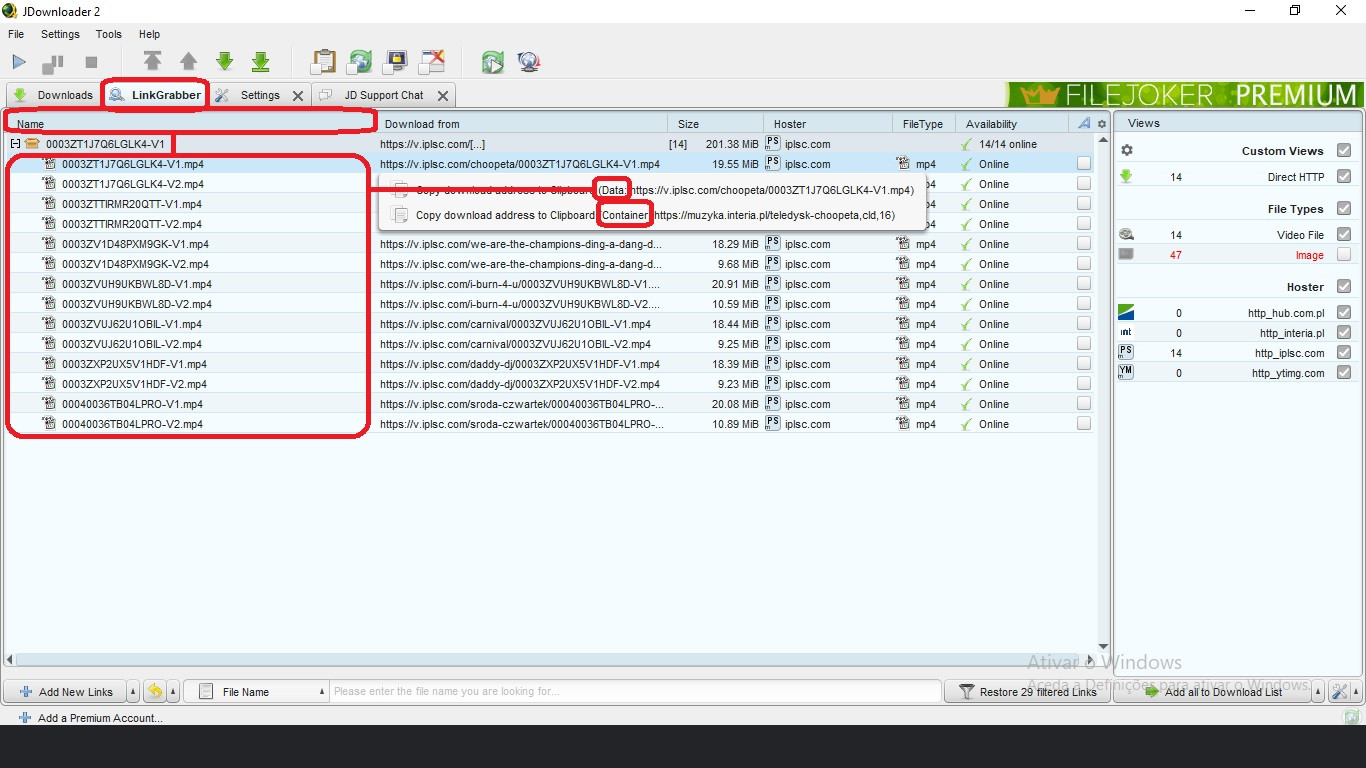Uncheck the http_interia.pl hoster filter
1366x768 pixels.
1343,332
